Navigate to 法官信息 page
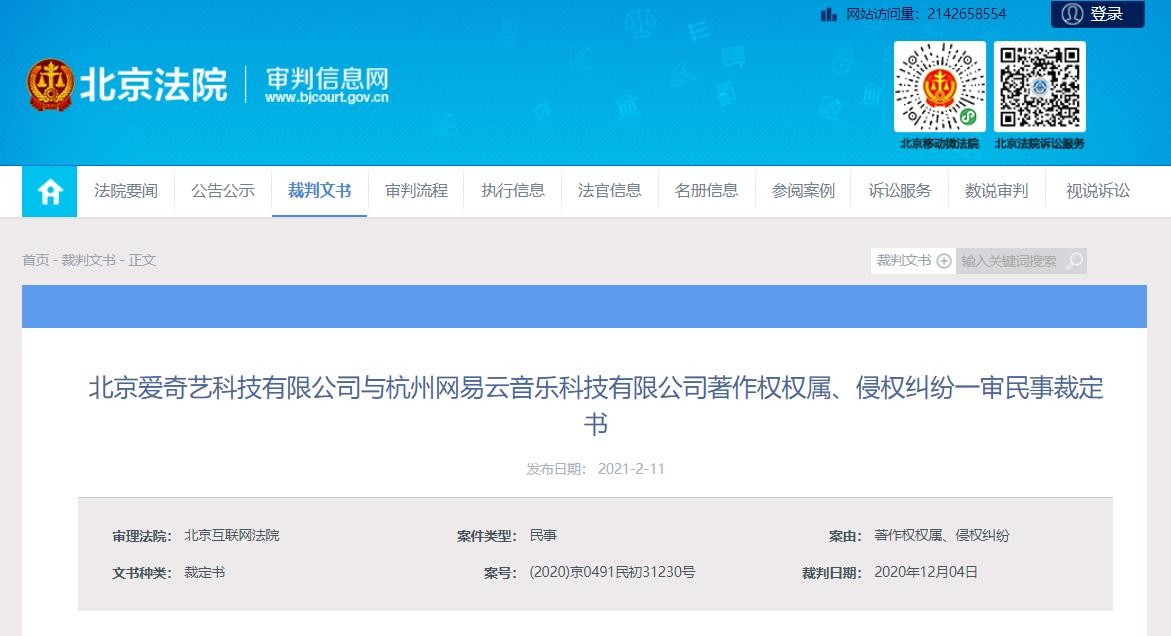The height and width of the screenshot is (636, 1171). click(610, 191)
